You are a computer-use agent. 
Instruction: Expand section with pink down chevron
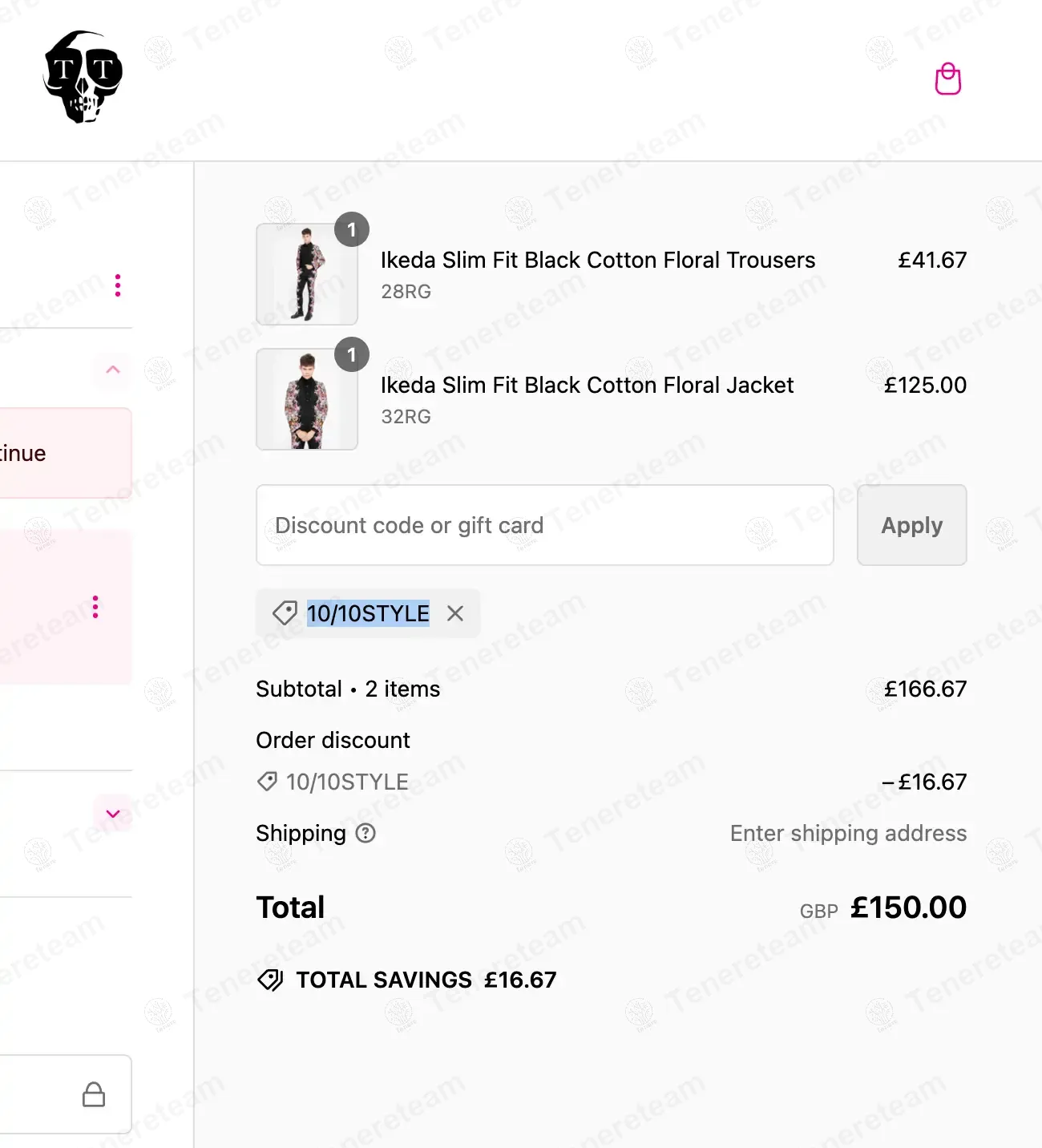tap(113, 814)
